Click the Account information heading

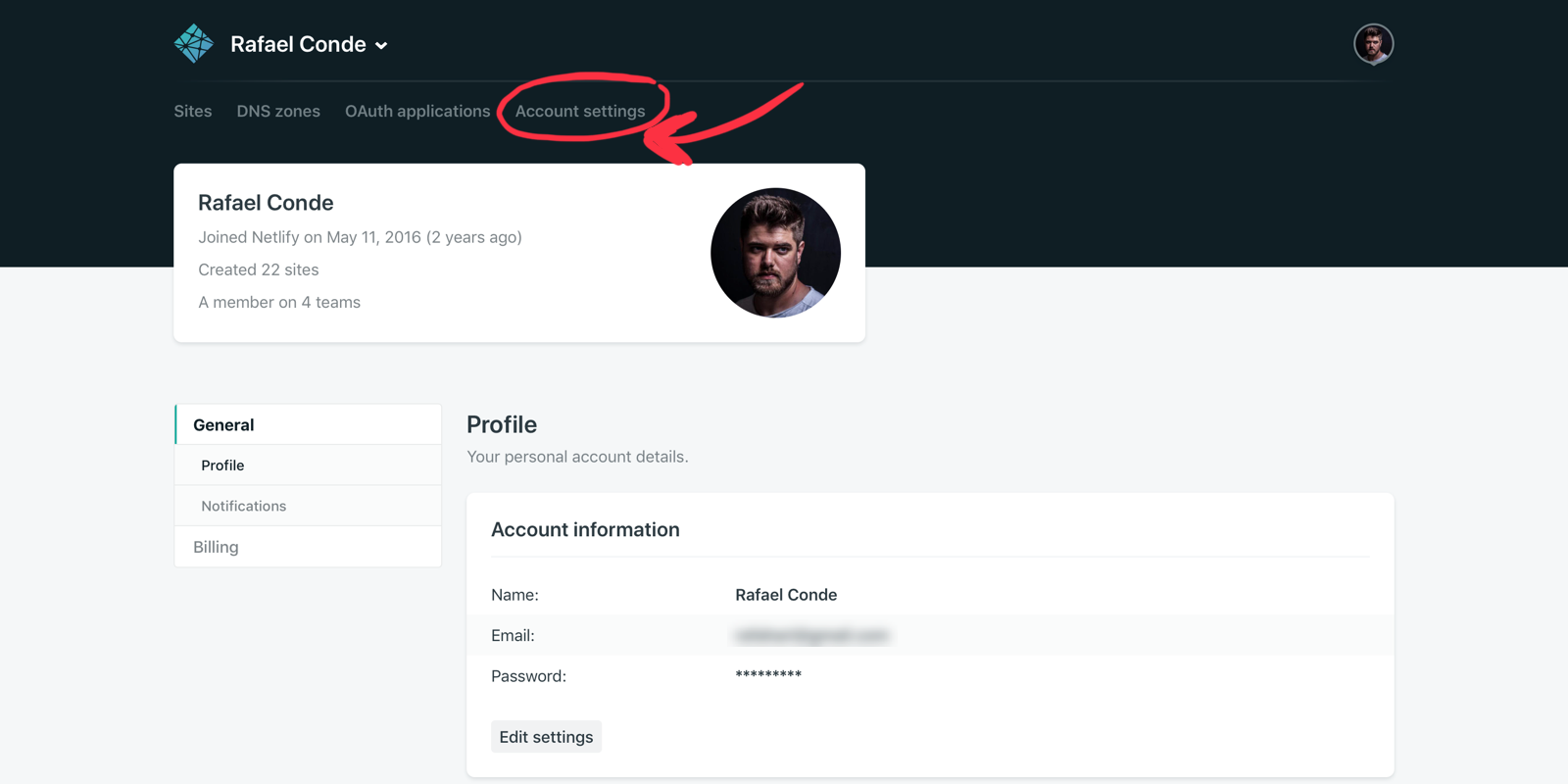[x=585, y=530]
